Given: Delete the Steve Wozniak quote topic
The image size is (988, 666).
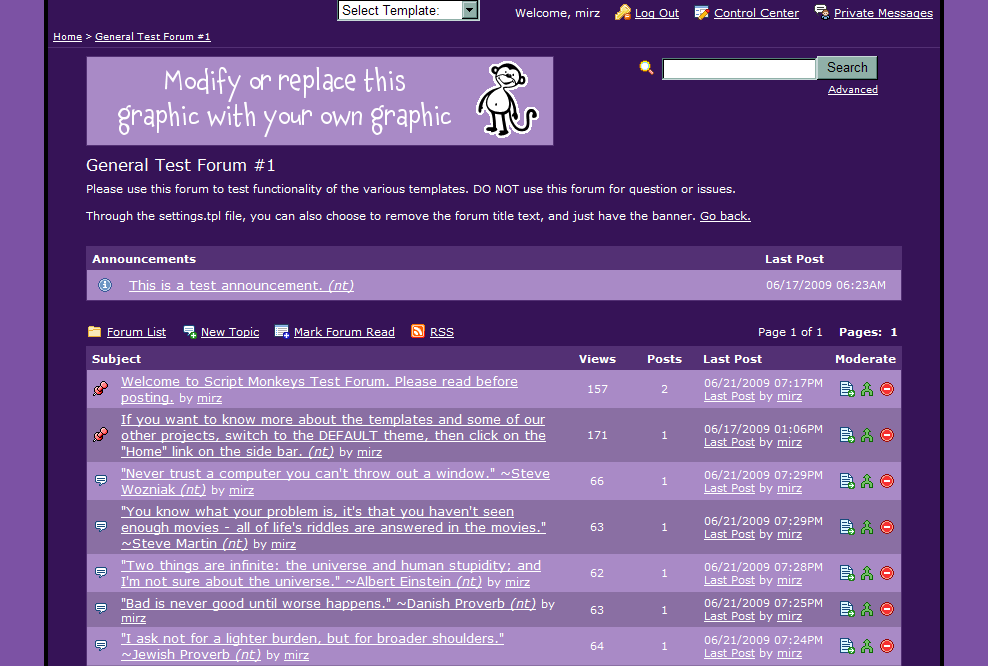Looking at the screenshot, I should click(887, 481).
